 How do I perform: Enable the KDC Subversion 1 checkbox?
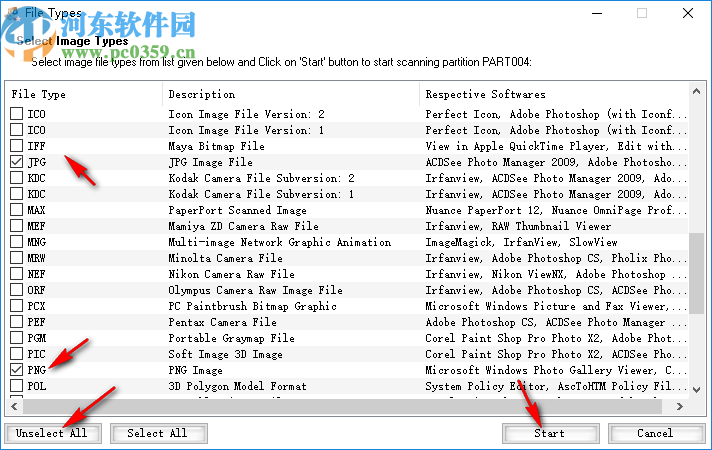(x=16, y=193)
